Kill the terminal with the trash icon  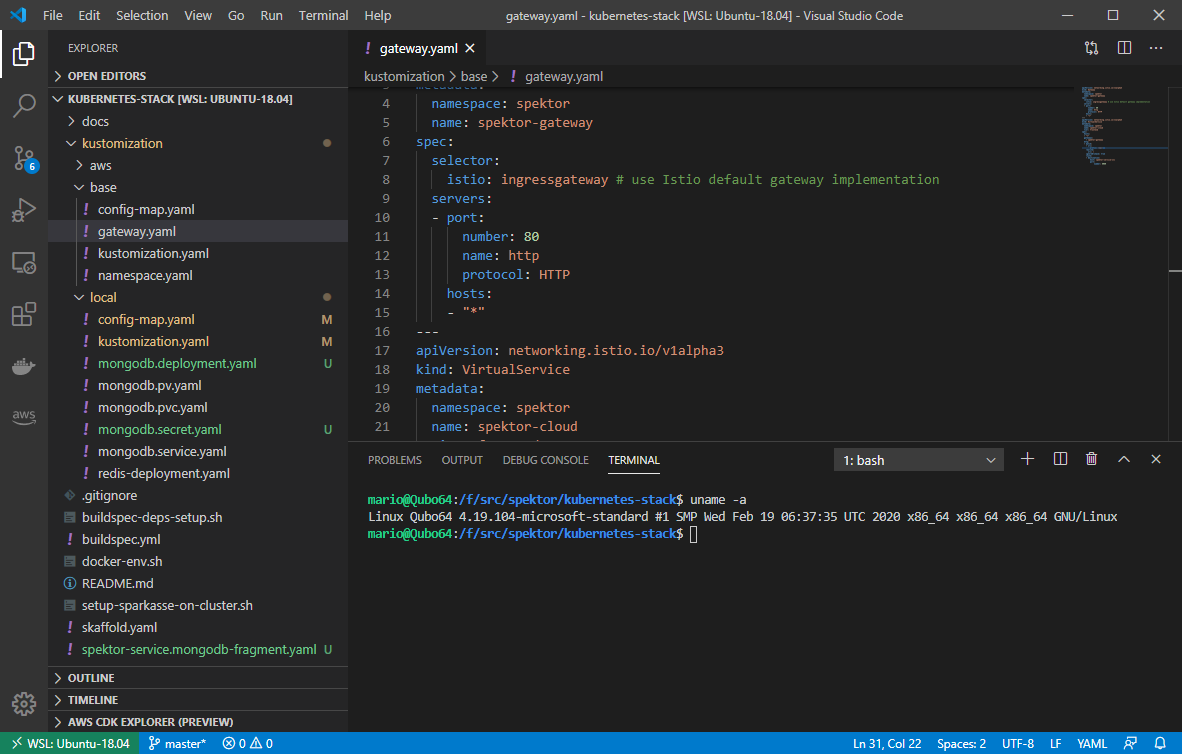click(1091, 458)
